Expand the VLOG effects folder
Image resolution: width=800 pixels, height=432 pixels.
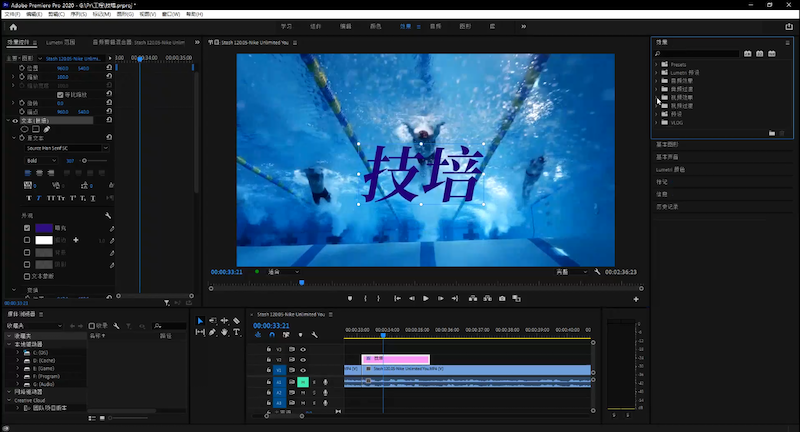657,120
